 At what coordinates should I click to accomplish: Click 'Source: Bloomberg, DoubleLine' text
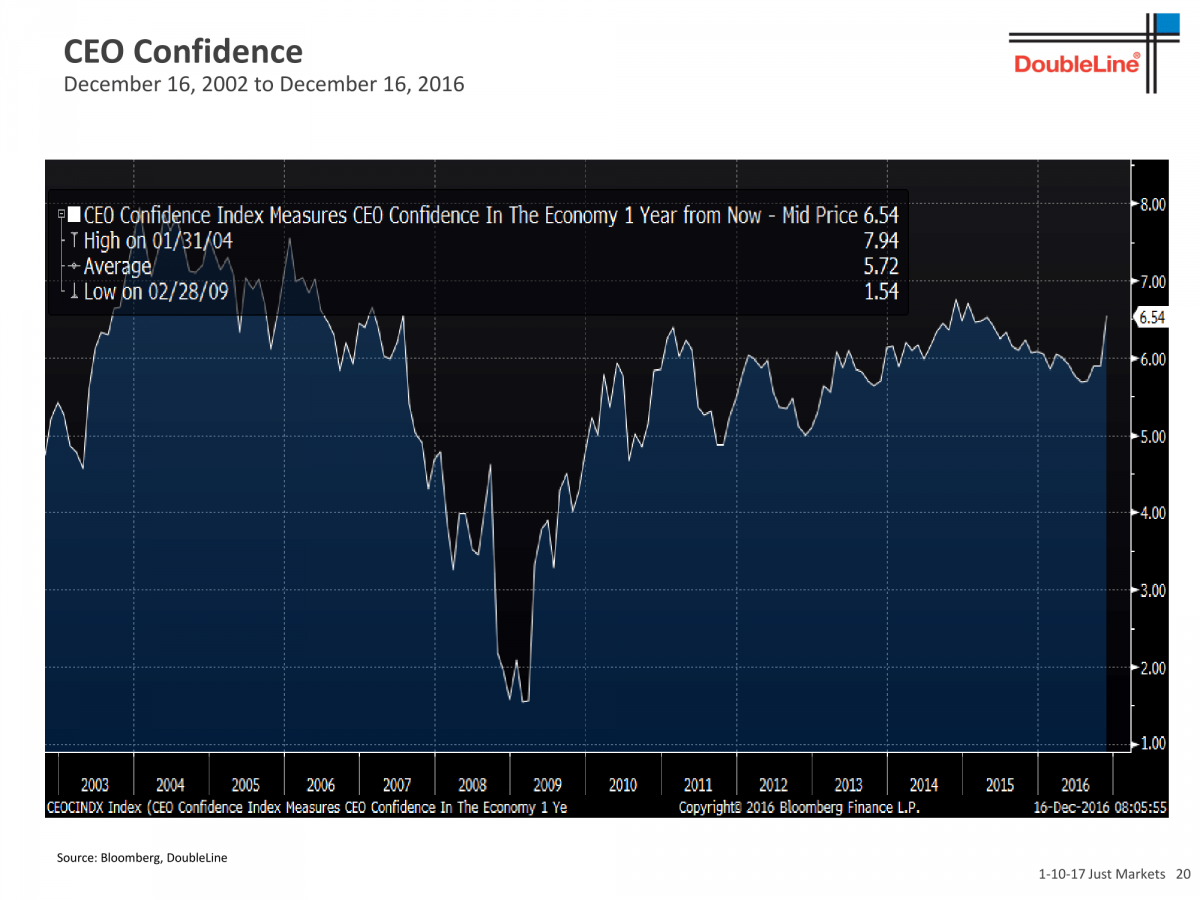tap(142, 857)
